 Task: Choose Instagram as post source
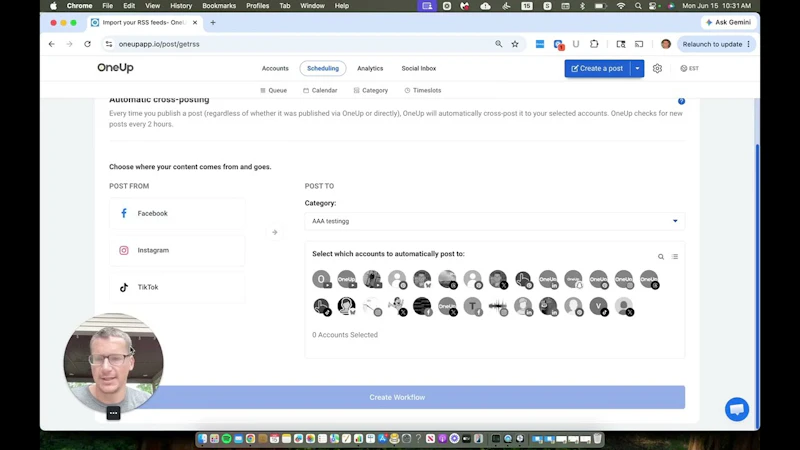coord(177,250)
